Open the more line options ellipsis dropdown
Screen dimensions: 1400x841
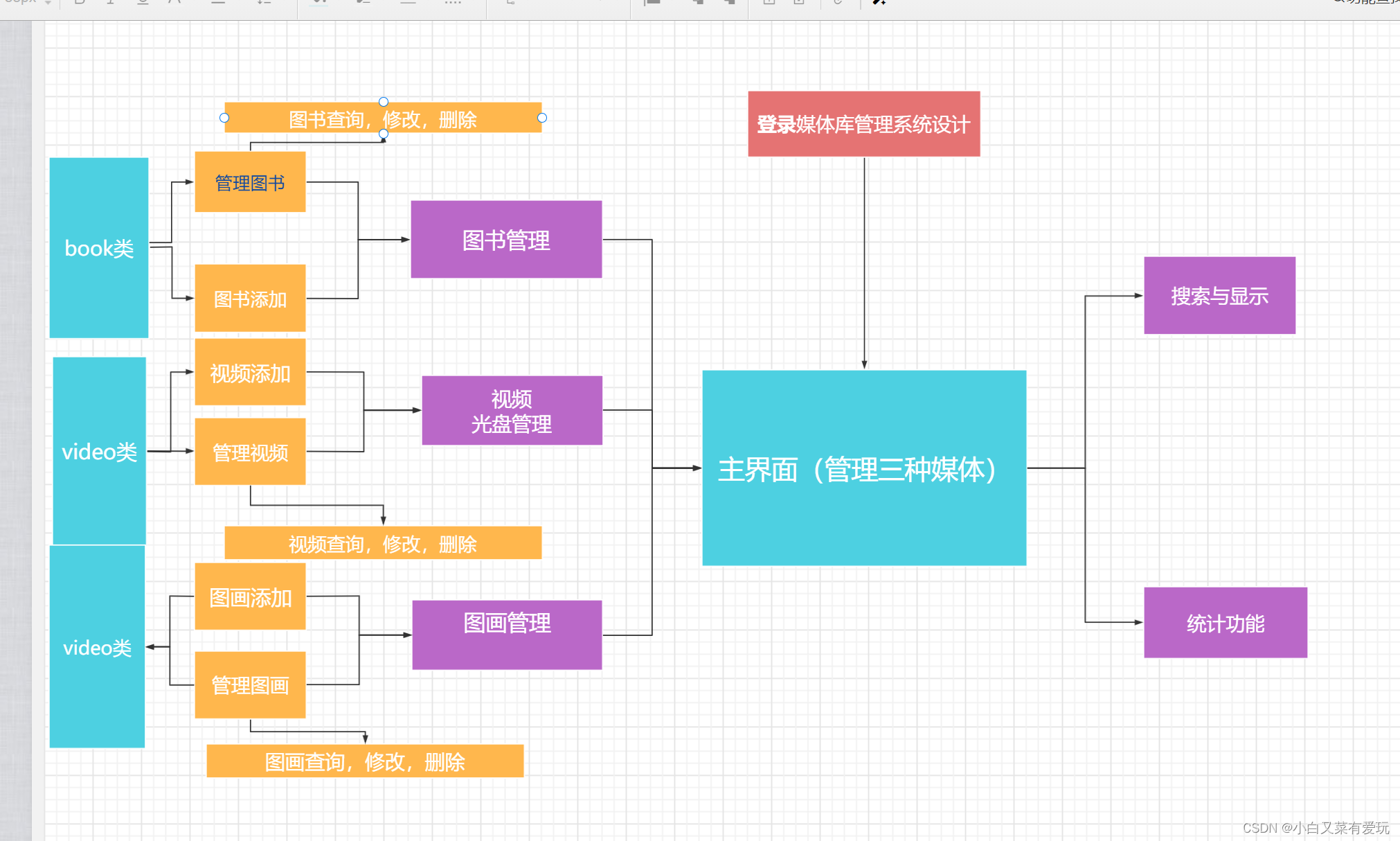click(454, 3)
